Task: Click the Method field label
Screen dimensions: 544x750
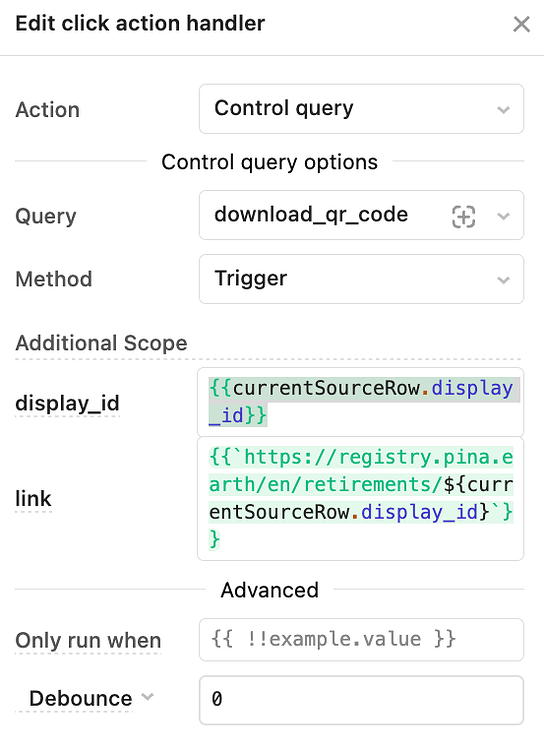Action: 54,279
